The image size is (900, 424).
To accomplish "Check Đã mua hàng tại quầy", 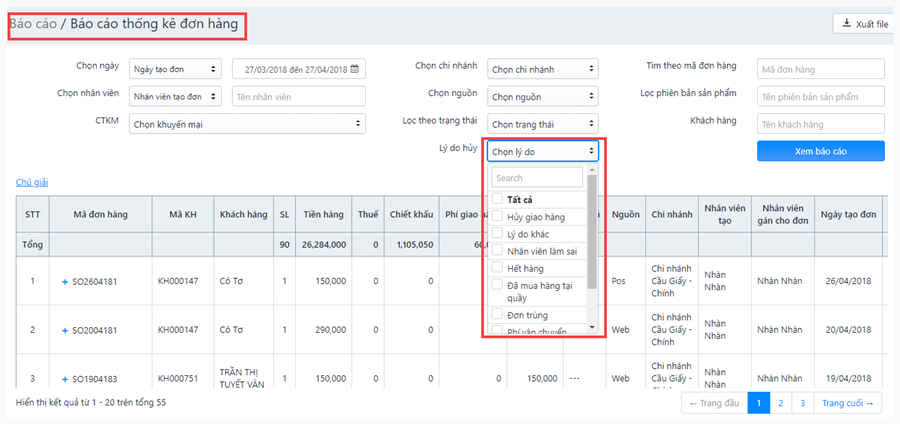I will [497, 285].
